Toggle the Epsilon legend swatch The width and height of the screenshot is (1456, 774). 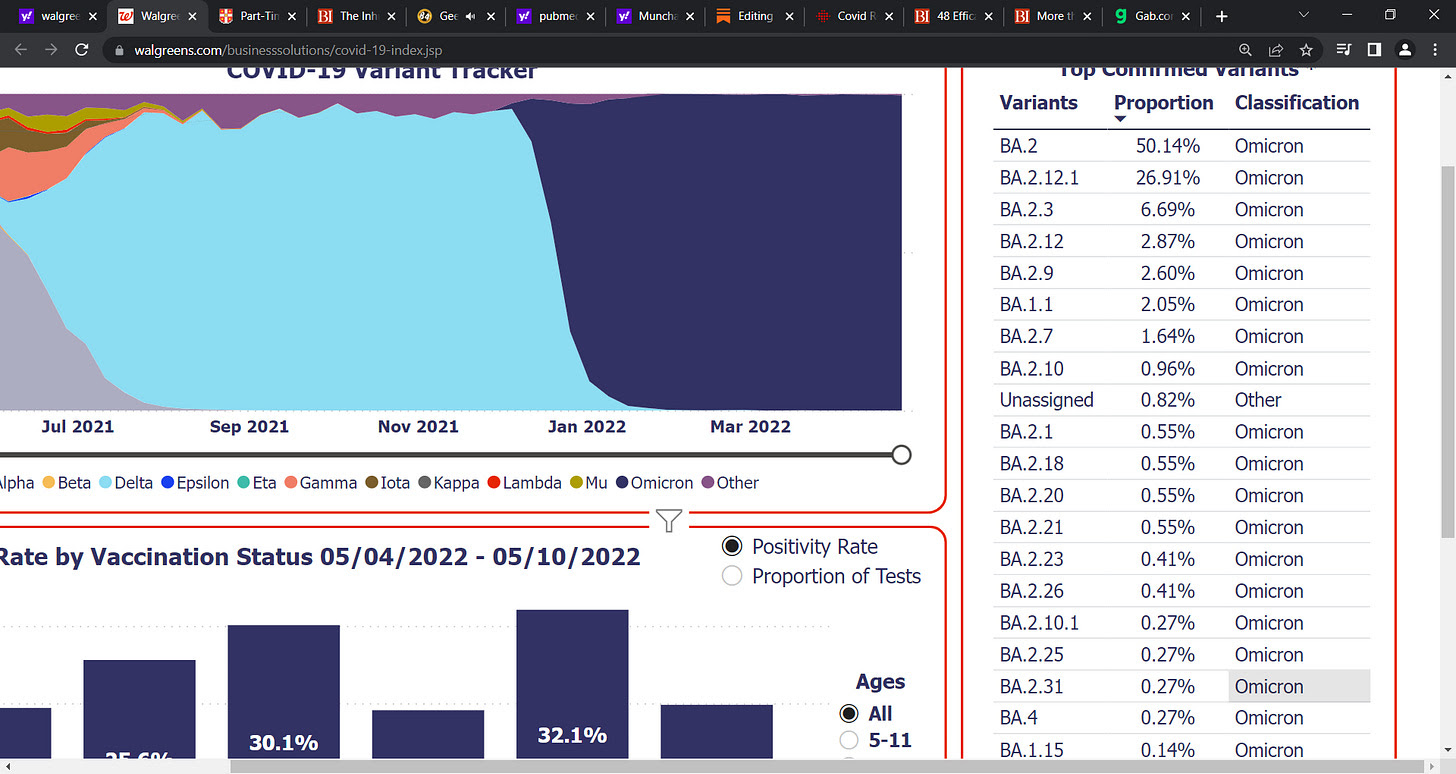tap(168, 483)
